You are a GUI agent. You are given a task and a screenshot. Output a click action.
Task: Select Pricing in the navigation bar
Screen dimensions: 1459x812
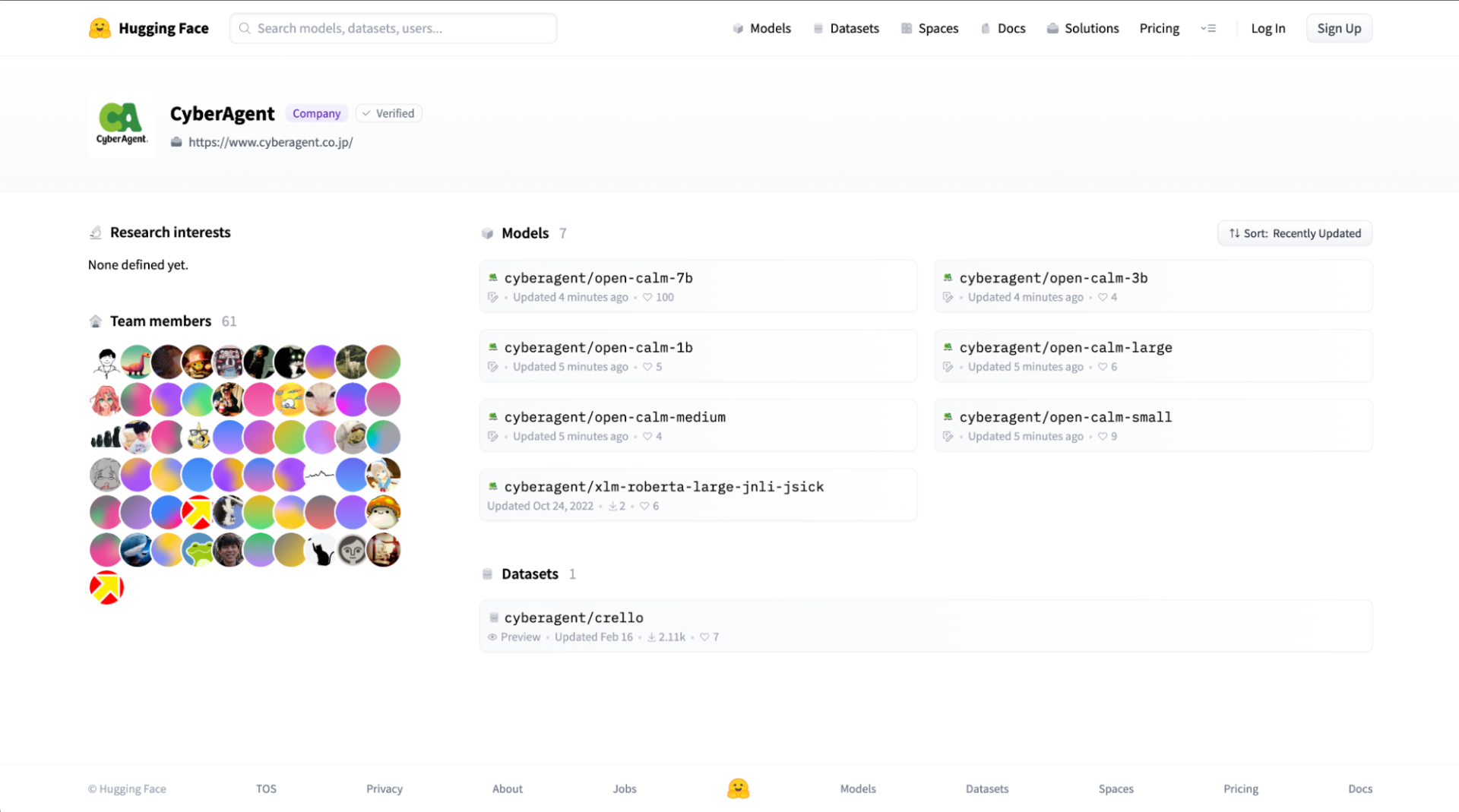[x=1159, y=28]
